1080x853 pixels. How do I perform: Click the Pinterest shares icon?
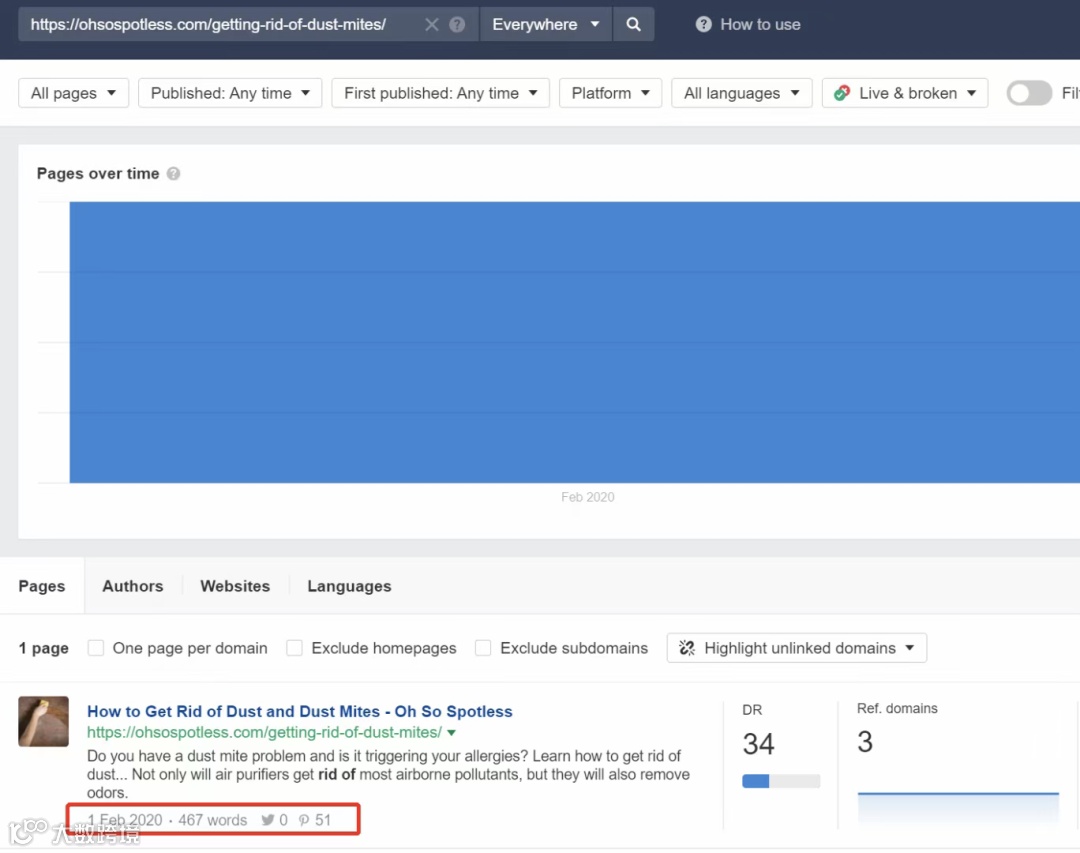point(304,820)
